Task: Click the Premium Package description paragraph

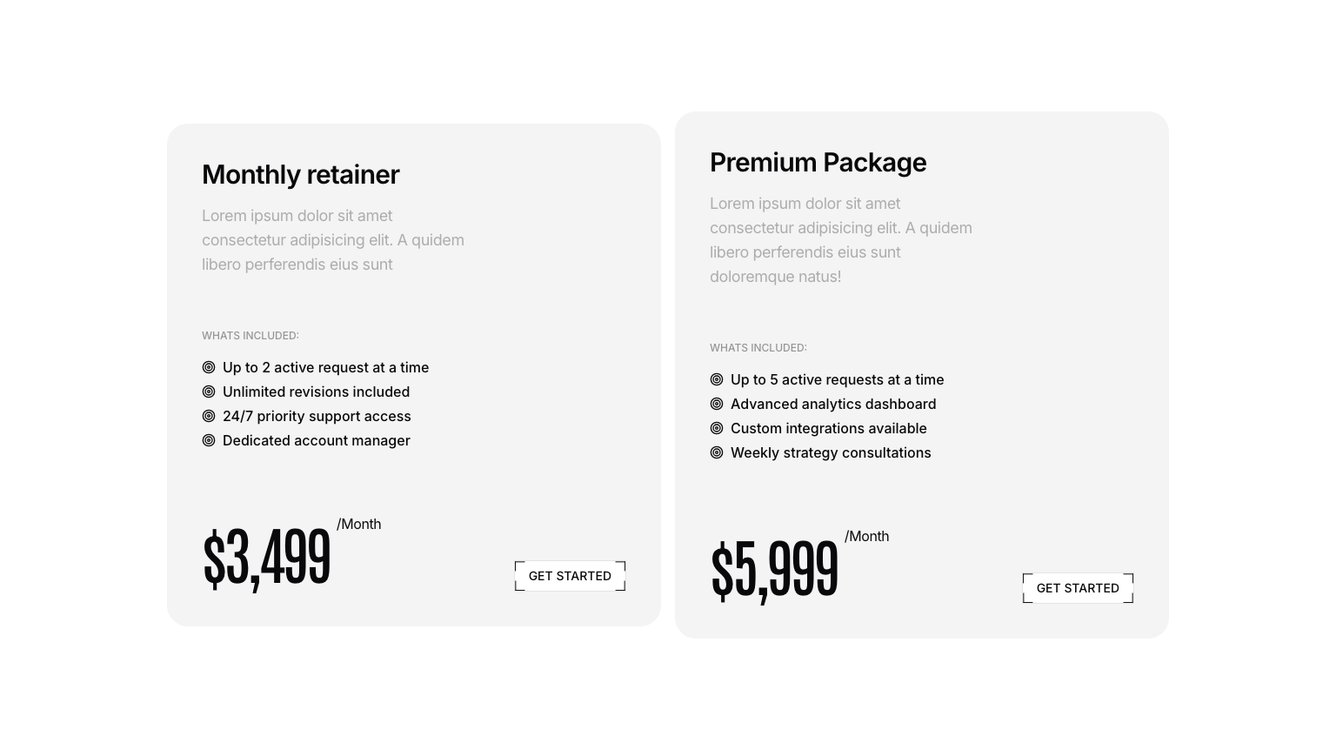Action: (x=841, y=240)
